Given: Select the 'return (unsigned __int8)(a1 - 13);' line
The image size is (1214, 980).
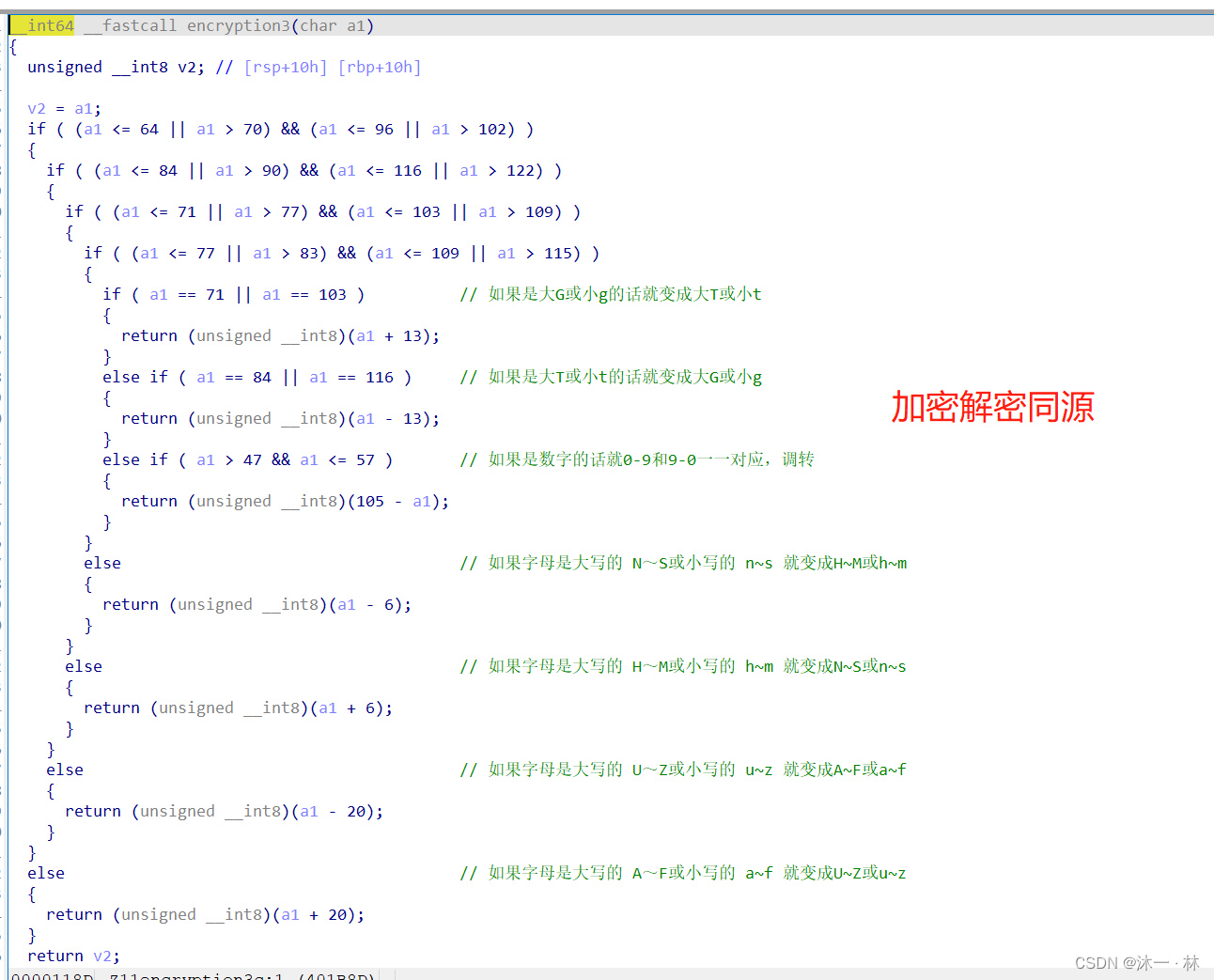Looking at the screenshot, I should coord(280,418).
